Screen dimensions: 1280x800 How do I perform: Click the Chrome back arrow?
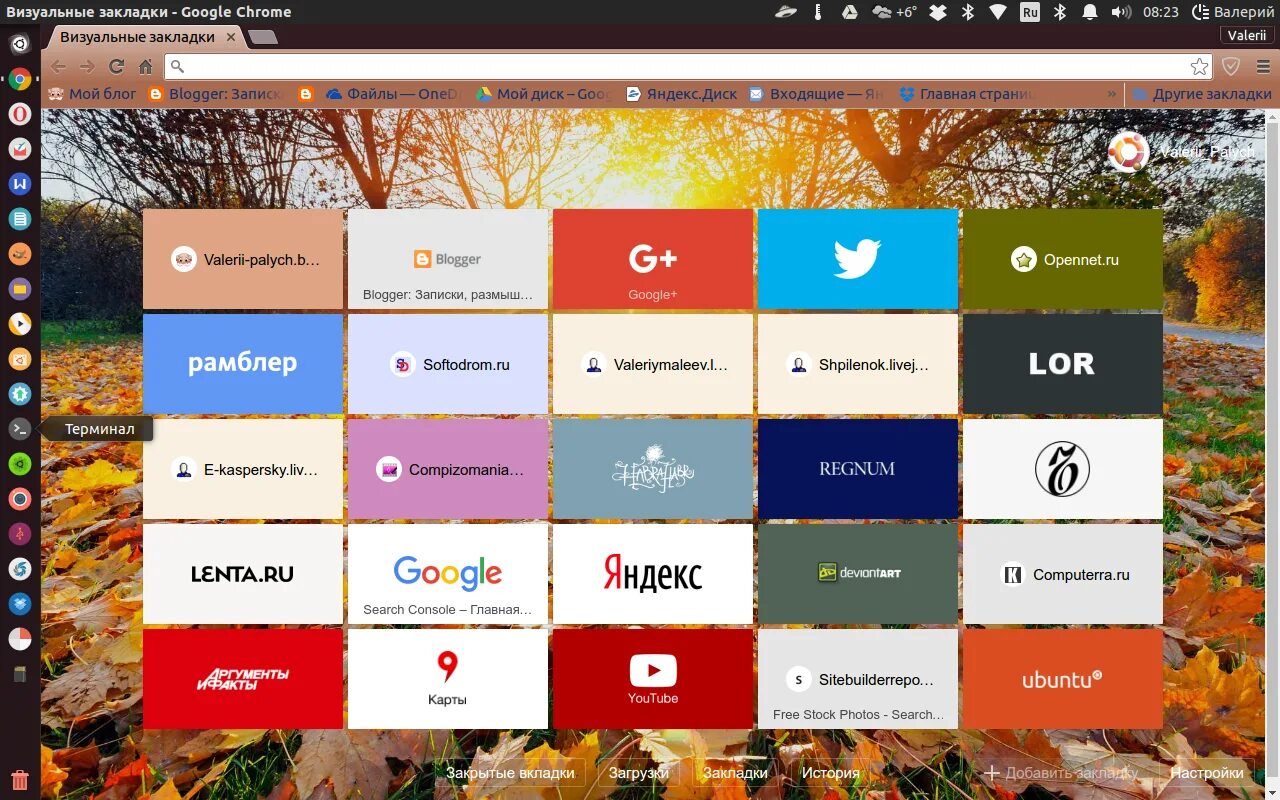point(58,67)
